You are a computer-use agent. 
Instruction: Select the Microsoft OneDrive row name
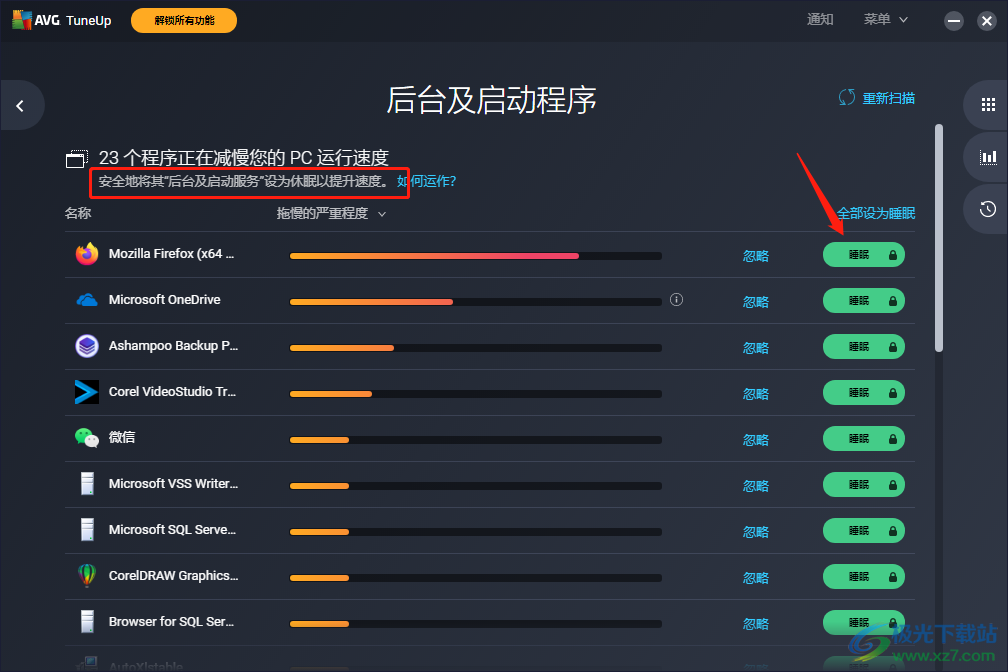tap(165, 300)
